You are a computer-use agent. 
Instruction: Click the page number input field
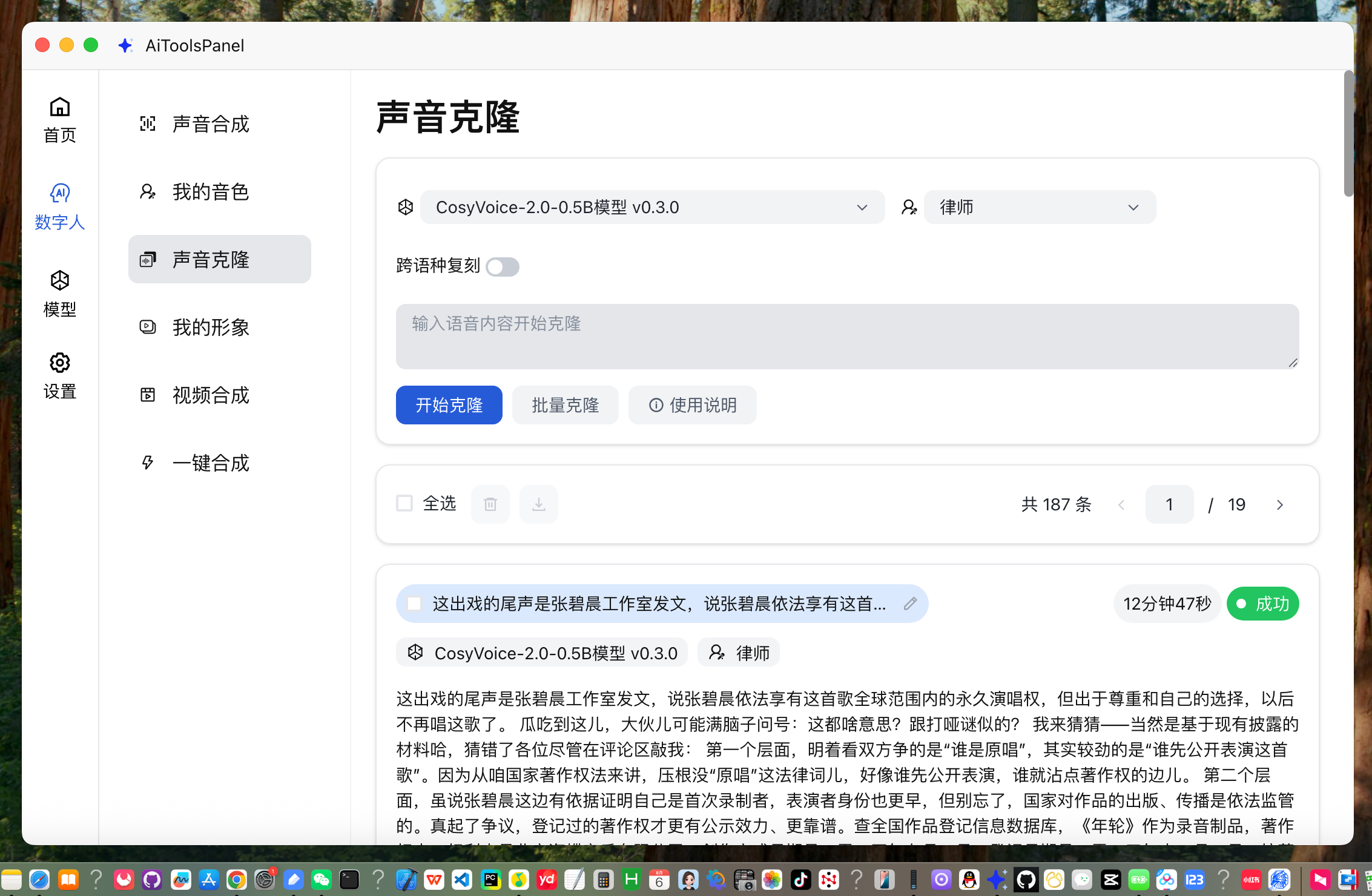[1169, 504]
